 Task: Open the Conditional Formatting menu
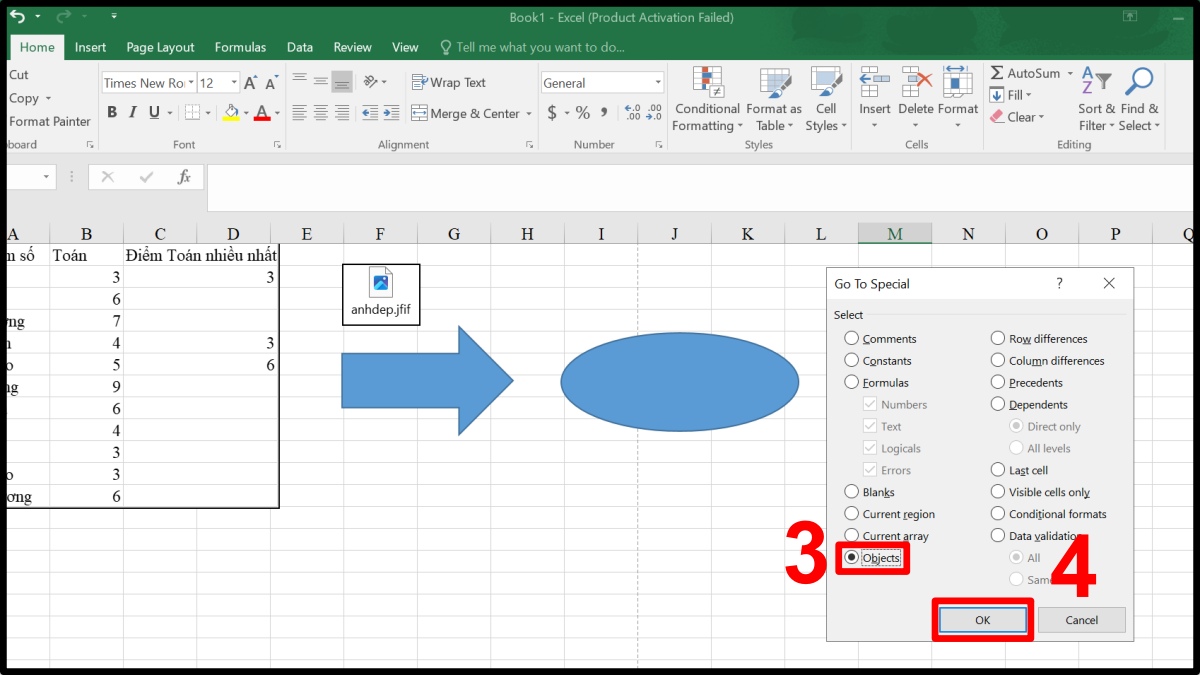pos(707,100)
